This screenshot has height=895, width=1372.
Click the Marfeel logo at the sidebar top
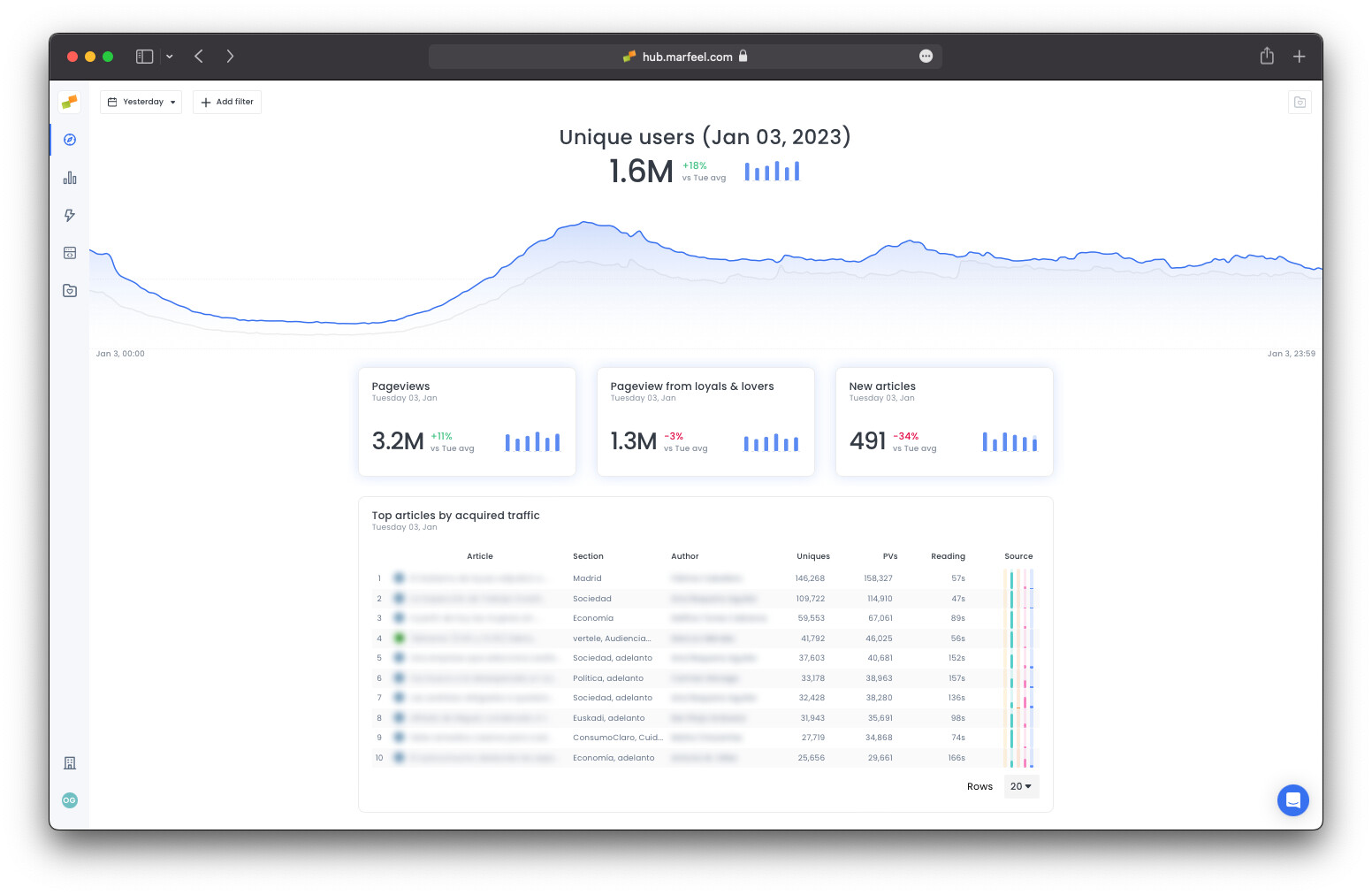coord(69,101)
